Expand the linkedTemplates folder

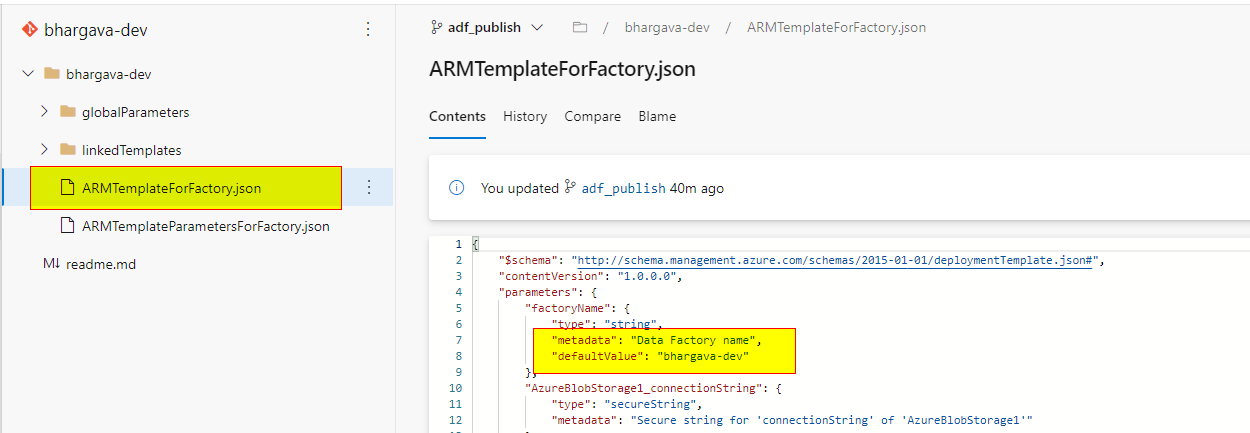pos(44,150)
